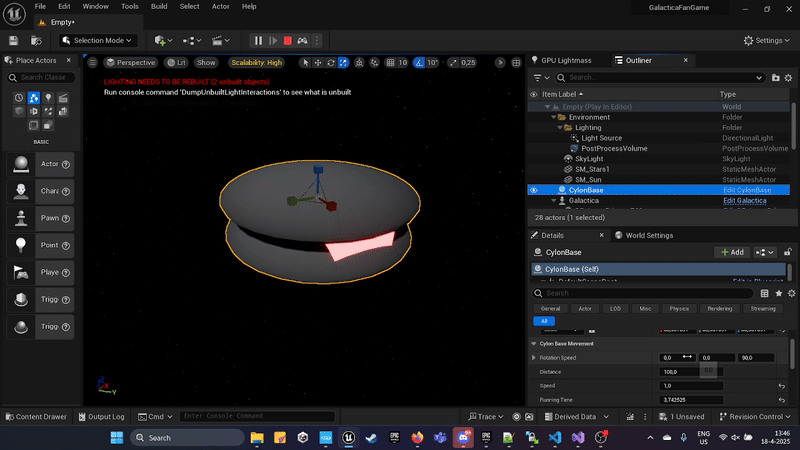Expand the Rotation Speed property
This screenshot has width=800, height=450.
point(532,357)
